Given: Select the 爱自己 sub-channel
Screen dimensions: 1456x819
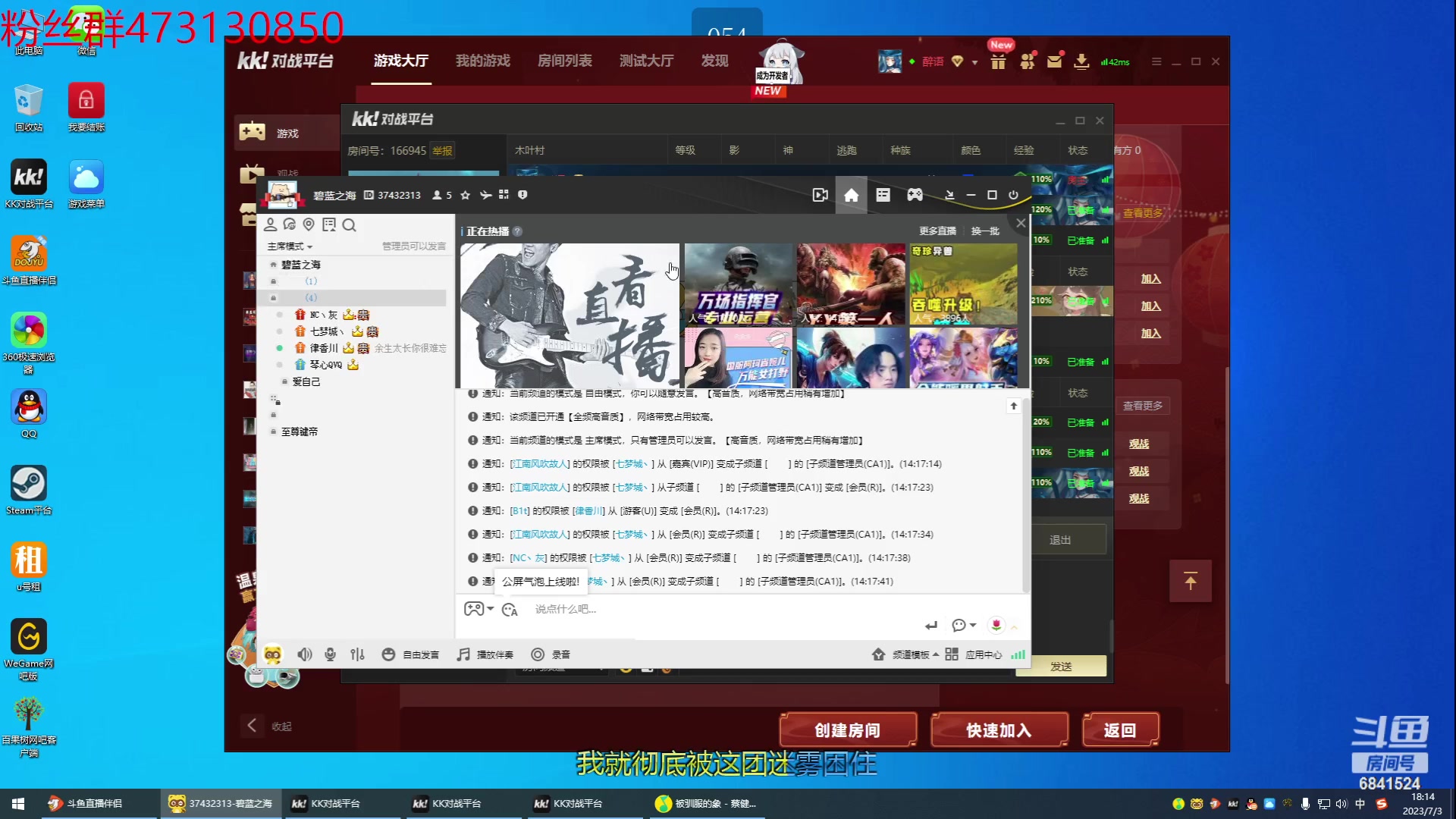Looking at the screenshot, I should (306, 381).
